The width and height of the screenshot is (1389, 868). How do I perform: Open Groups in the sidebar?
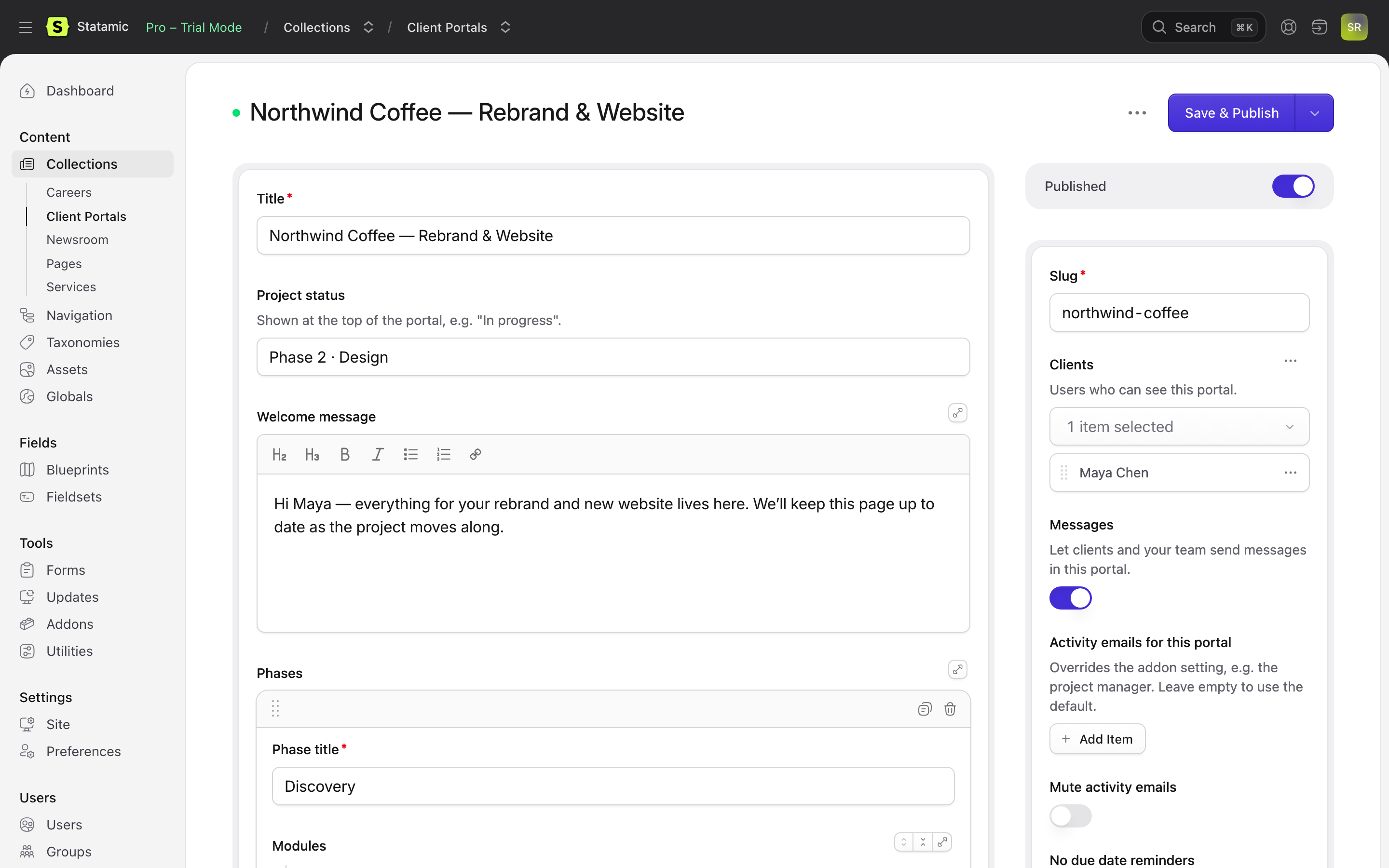pos(69,852)
